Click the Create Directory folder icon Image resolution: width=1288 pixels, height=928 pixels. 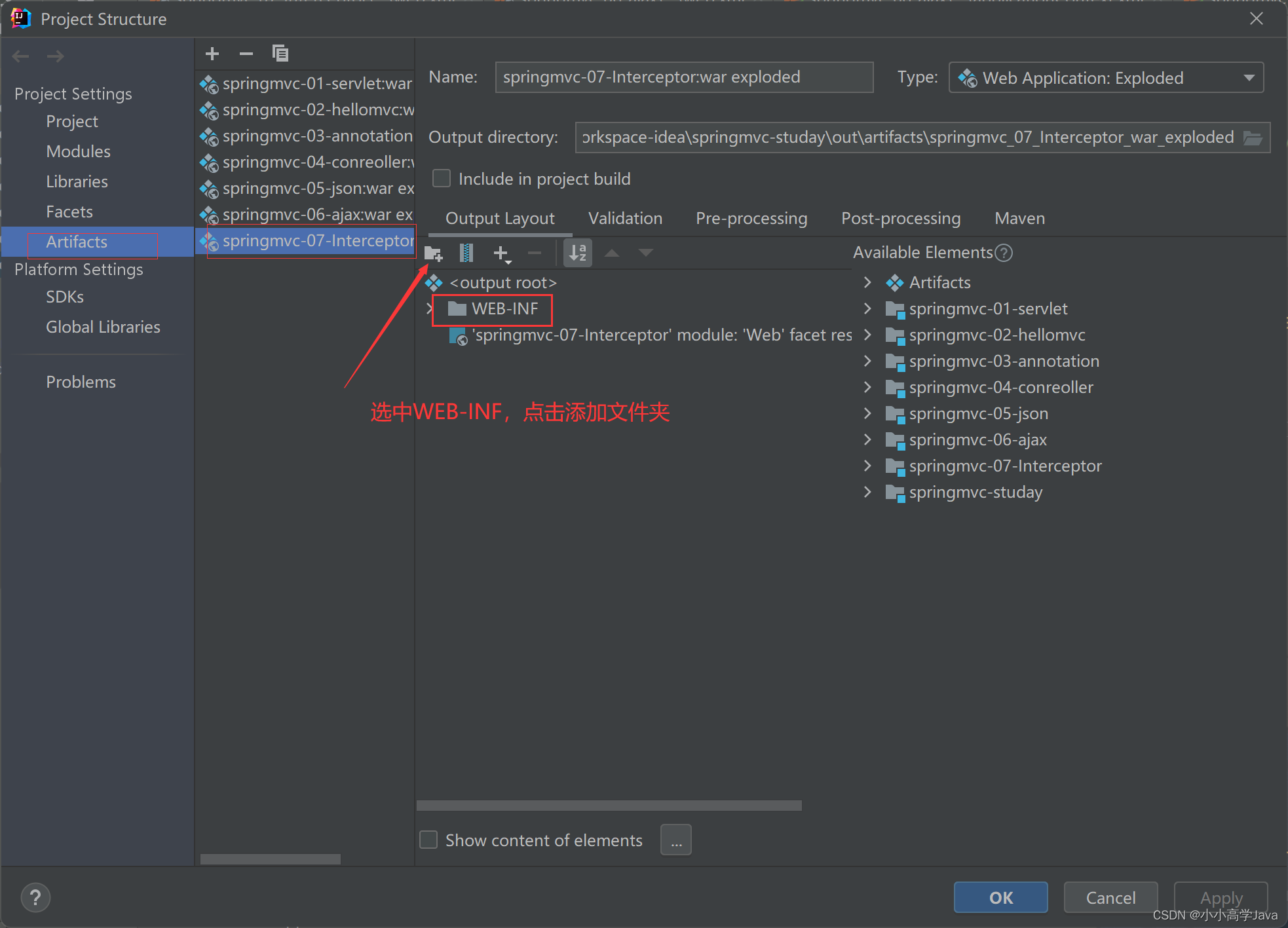[x=433, y=253]
